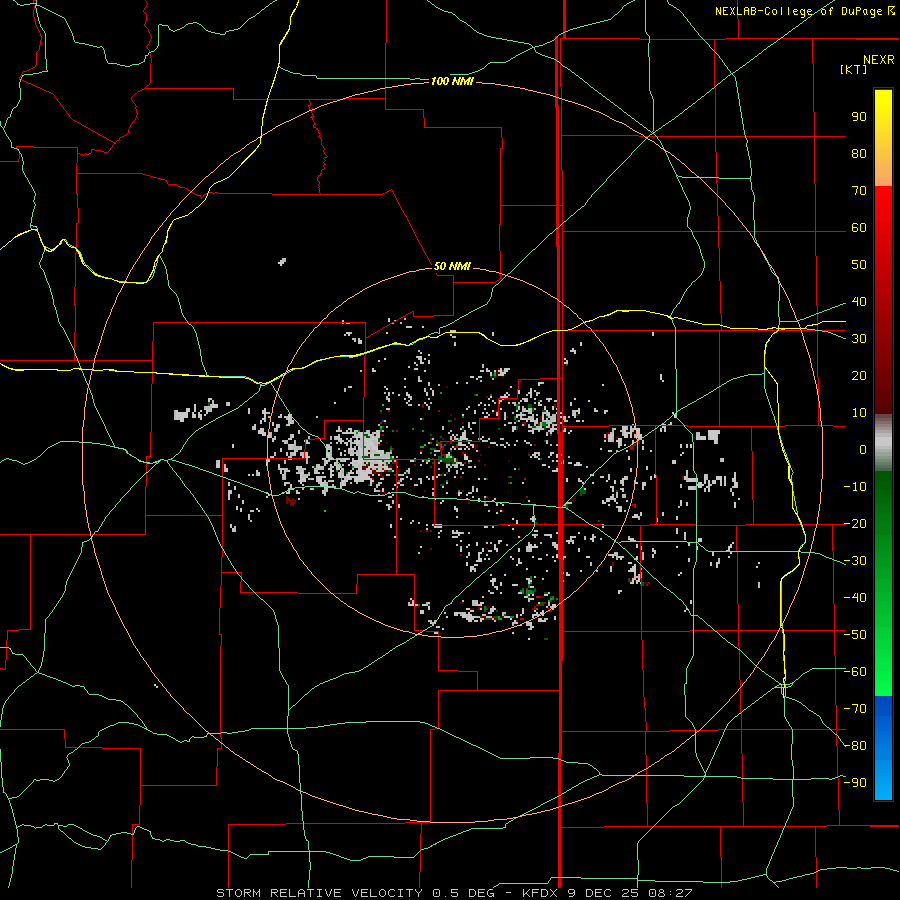Screen dimensions: 900x900
Task: Click the STORM RELATIVE VELOCITY caption text
Action: [319, 893]
